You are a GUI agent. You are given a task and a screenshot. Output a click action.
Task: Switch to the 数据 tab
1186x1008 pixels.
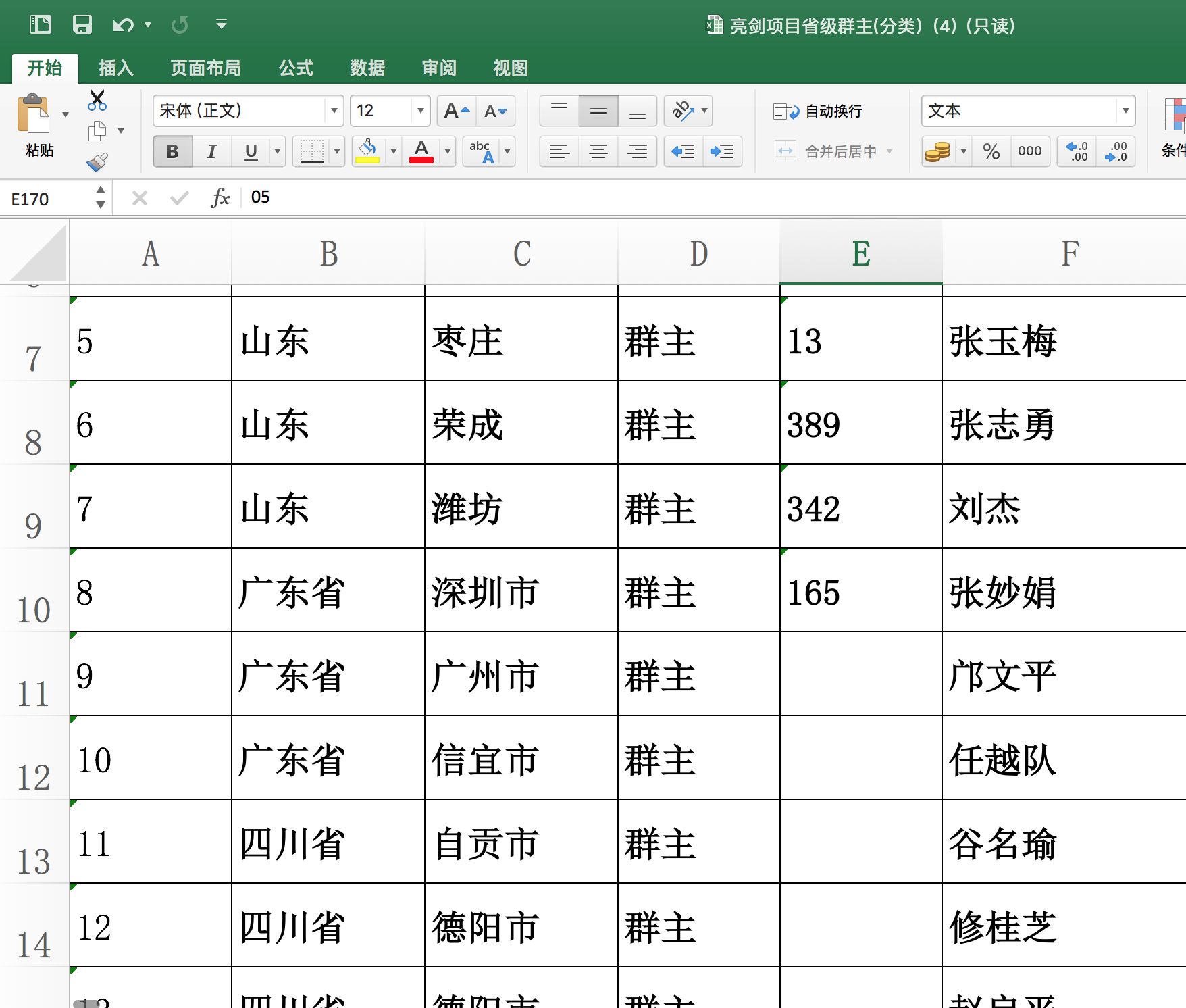(367, 68)
